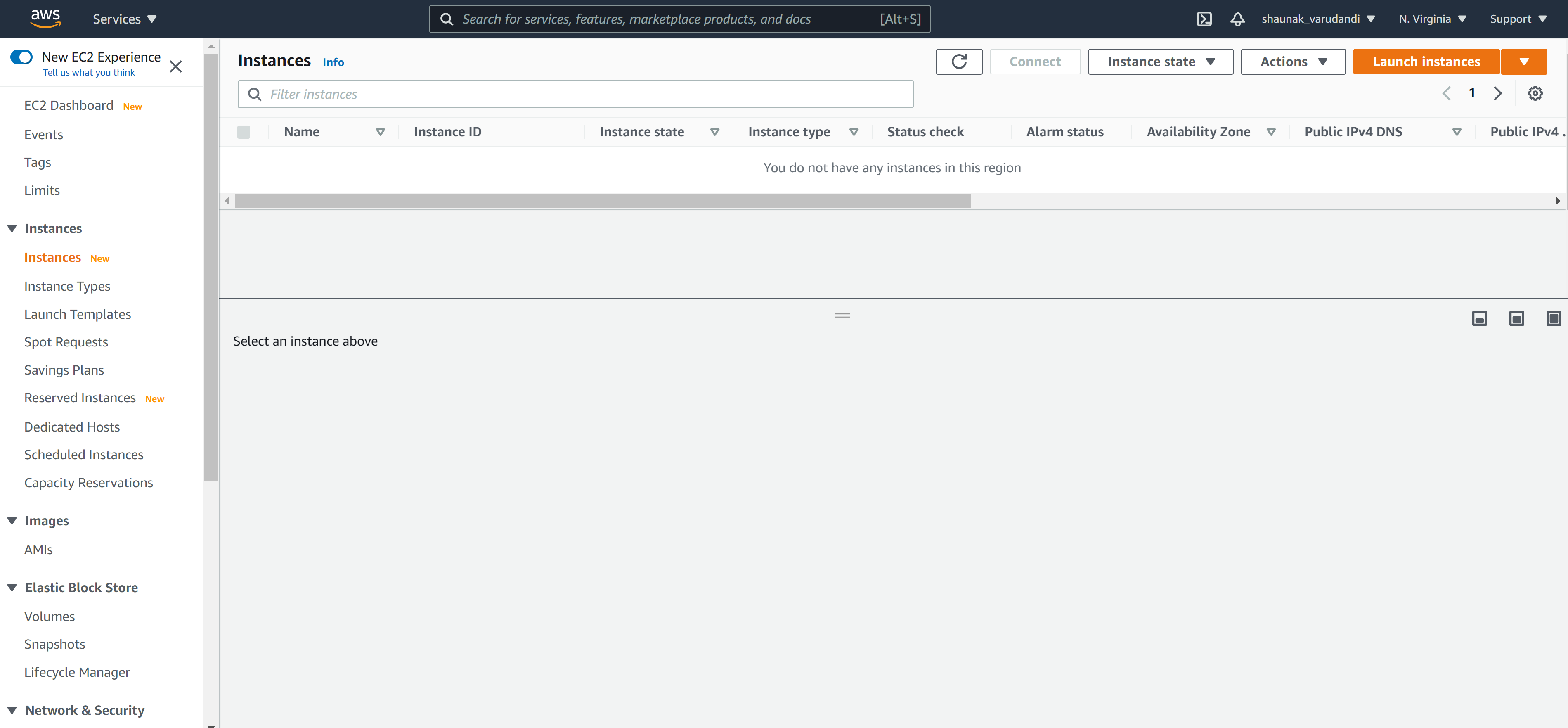Open the Info link beside Instances

tap(333, 62)
